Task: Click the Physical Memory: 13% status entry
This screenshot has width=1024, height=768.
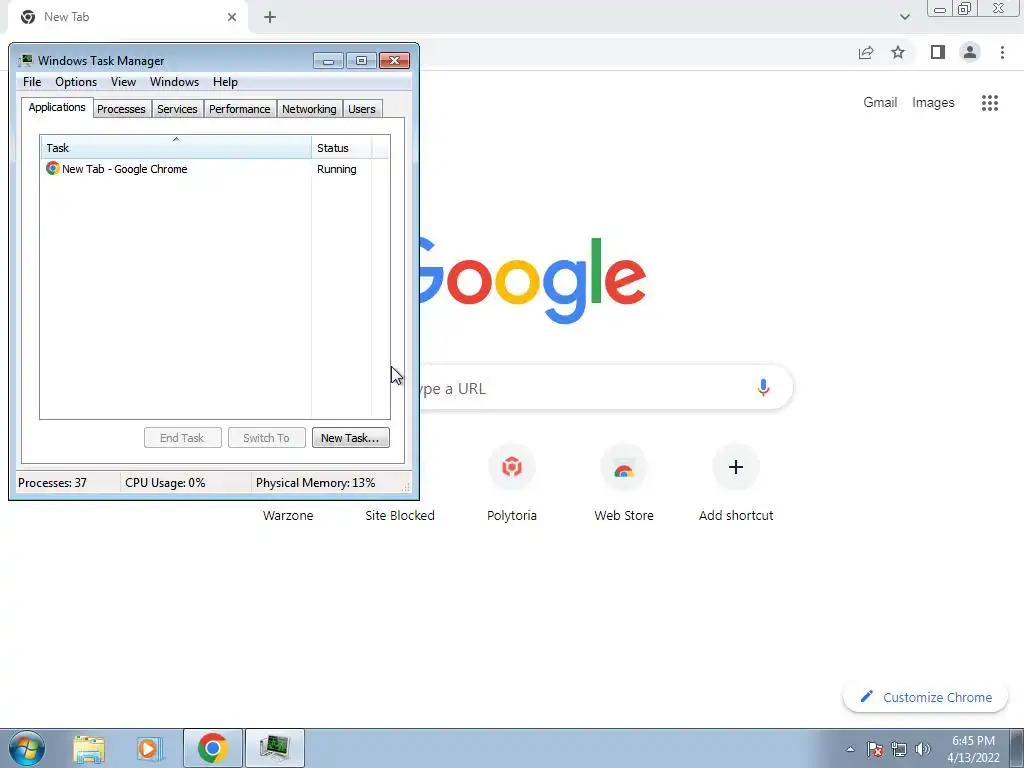Action: point(315,483)
